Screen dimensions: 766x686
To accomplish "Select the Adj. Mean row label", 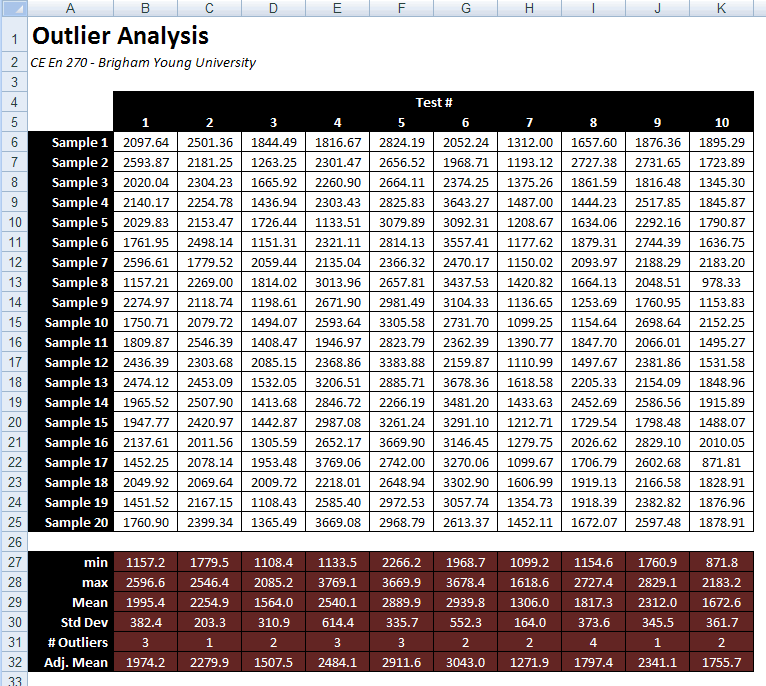I will 71,663.
